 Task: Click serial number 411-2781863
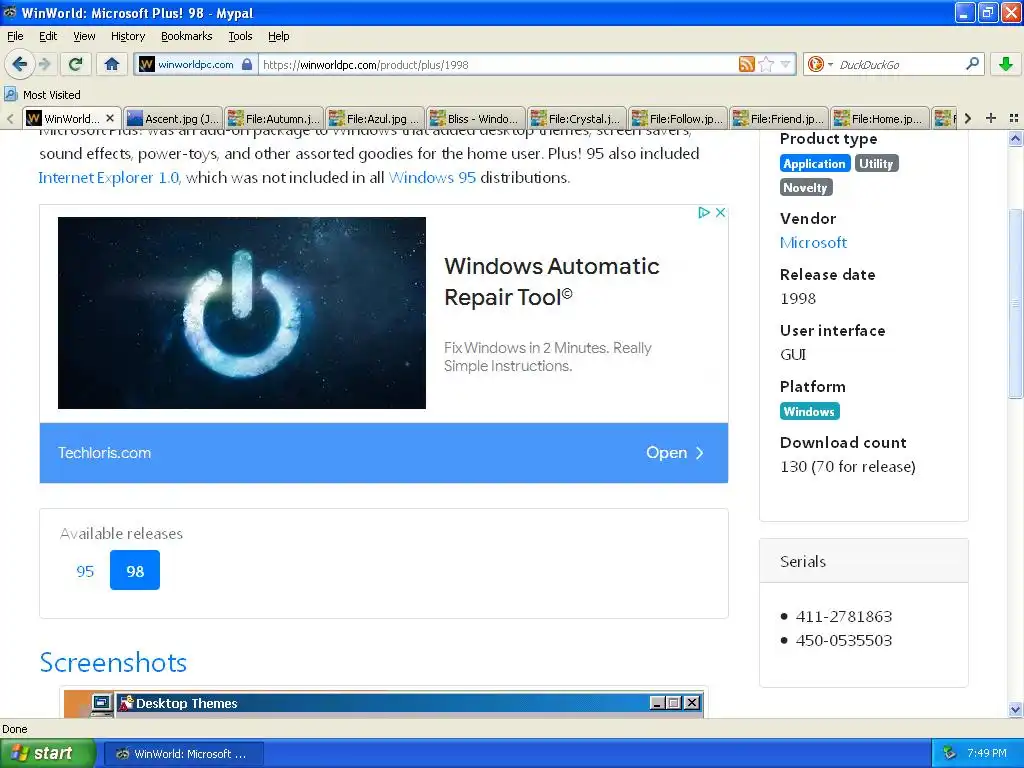[844, 616]
